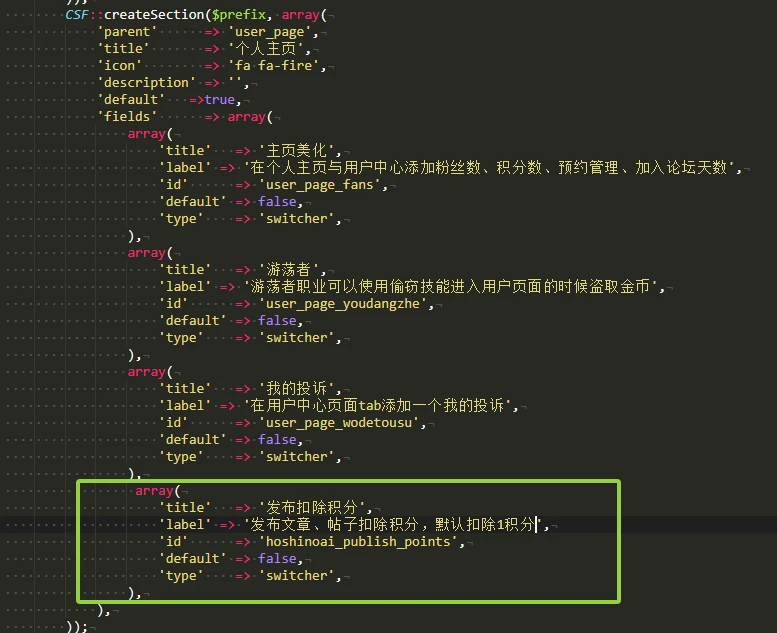Click the 'user_page_fans' id string
Viewport: 777px width, 633px height.
[x=321, y=184]
